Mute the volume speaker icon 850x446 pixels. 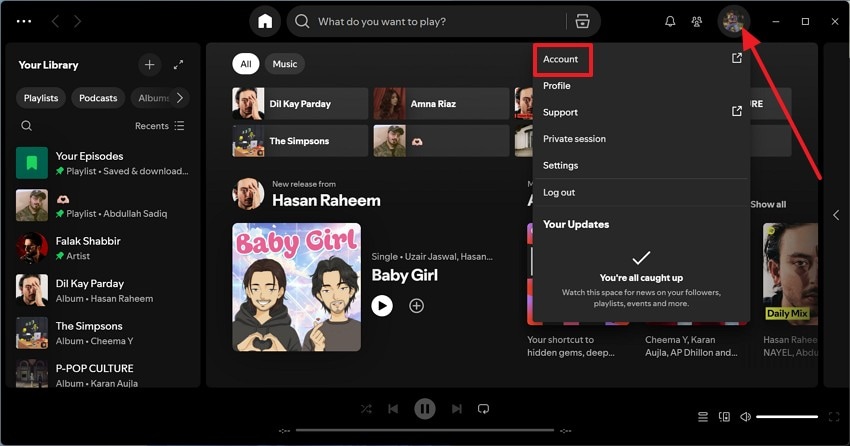coord(746,417)
